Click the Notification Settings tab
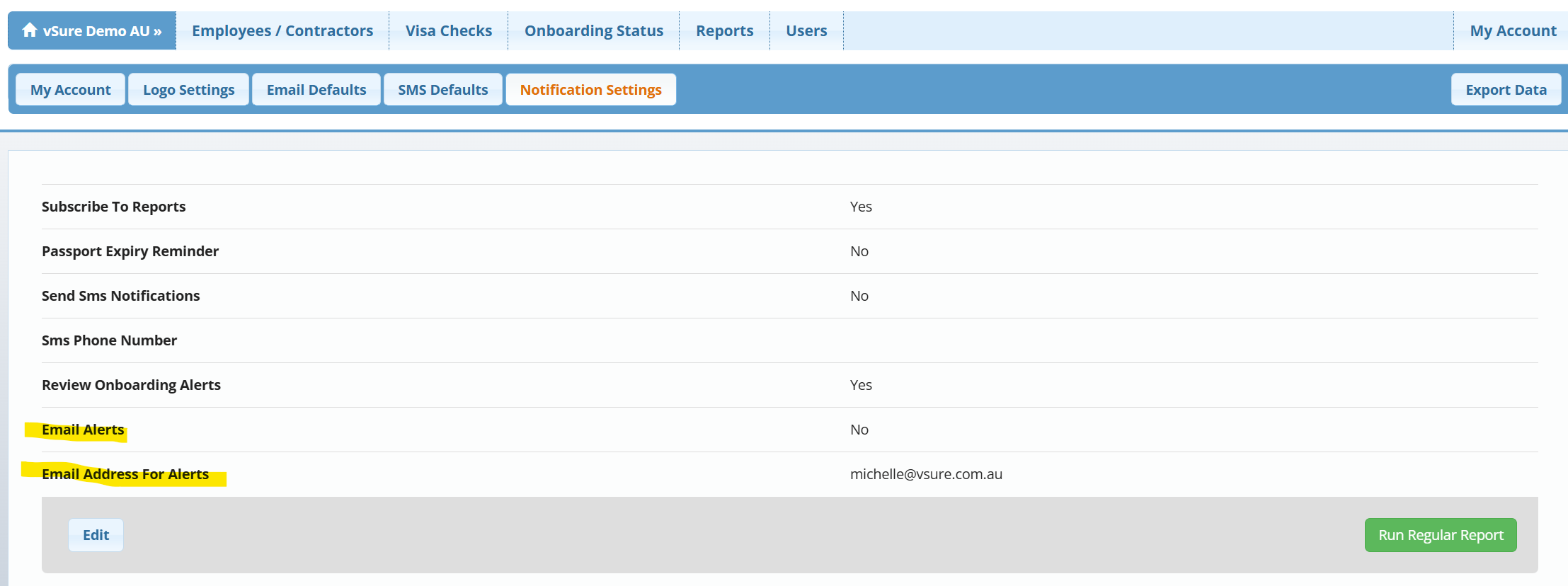Viewport: 1568px width, 586px height. pos(590,90)
